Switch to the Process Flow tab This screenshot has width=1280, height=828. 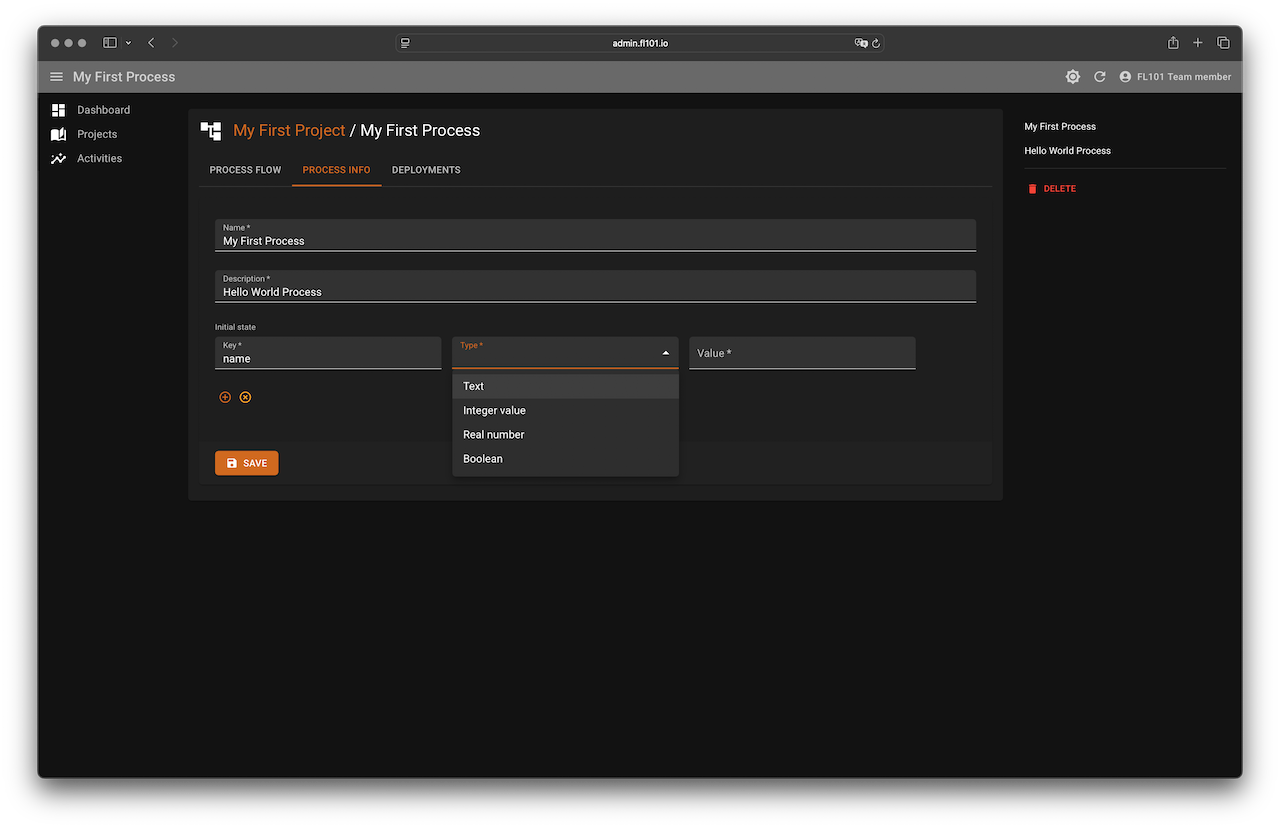pyautogui.click(x=245, y=170)
